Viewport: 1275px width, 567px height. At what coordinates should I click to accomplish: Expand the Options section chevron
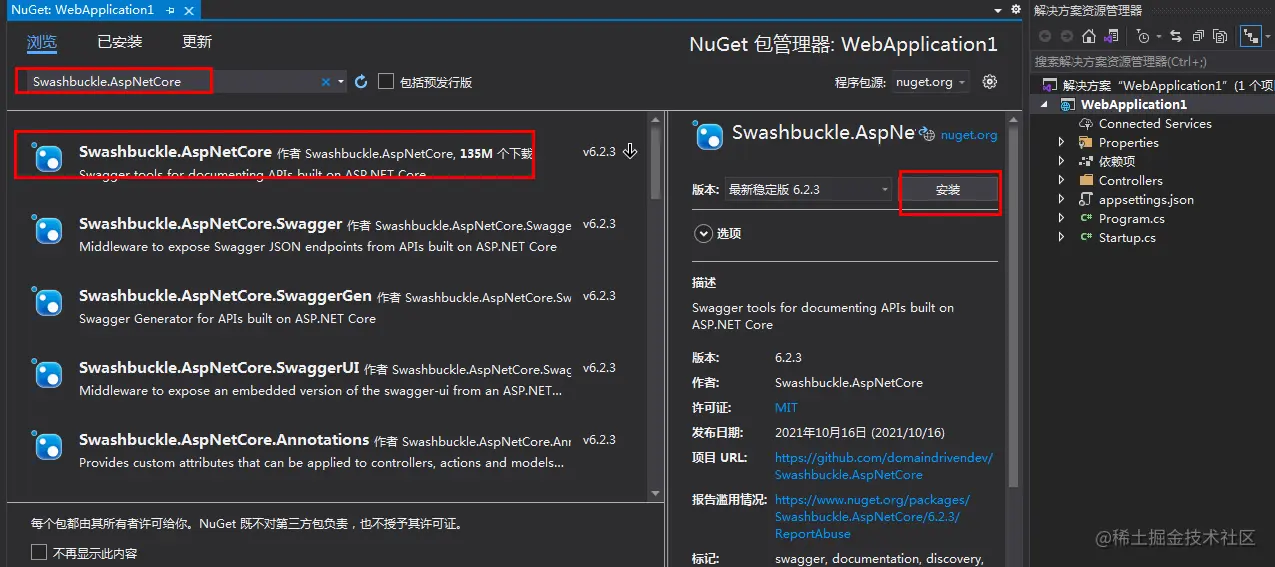(x=702, y=233)
